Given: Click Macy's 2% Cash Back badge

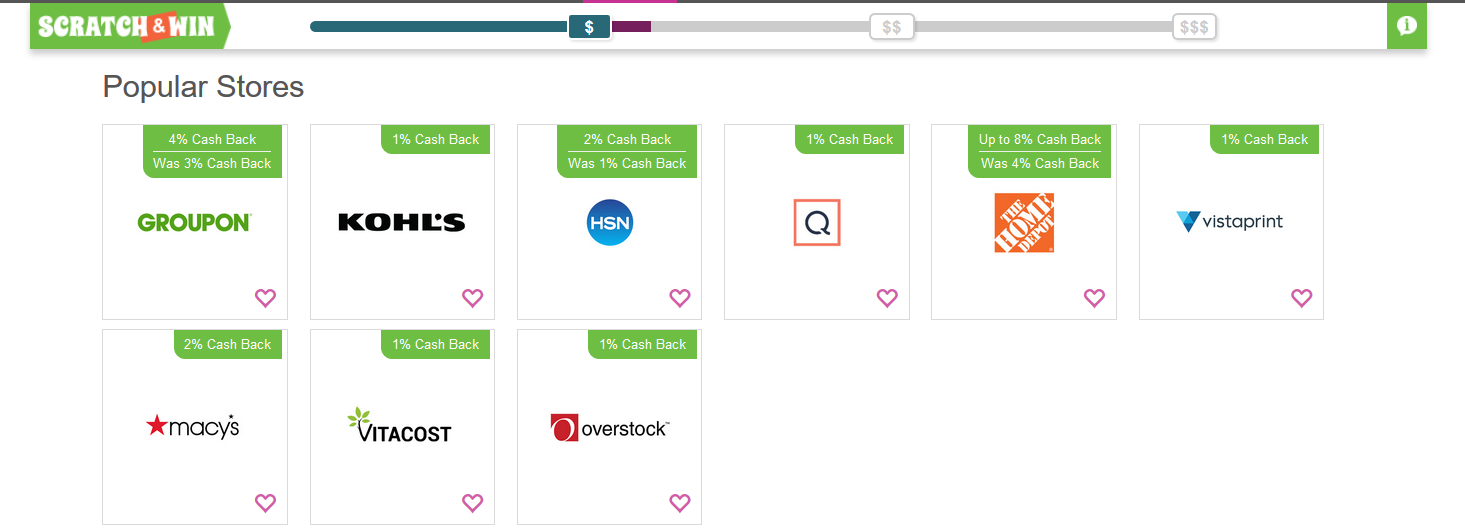Looking at the screenshot, I should 228,344.
